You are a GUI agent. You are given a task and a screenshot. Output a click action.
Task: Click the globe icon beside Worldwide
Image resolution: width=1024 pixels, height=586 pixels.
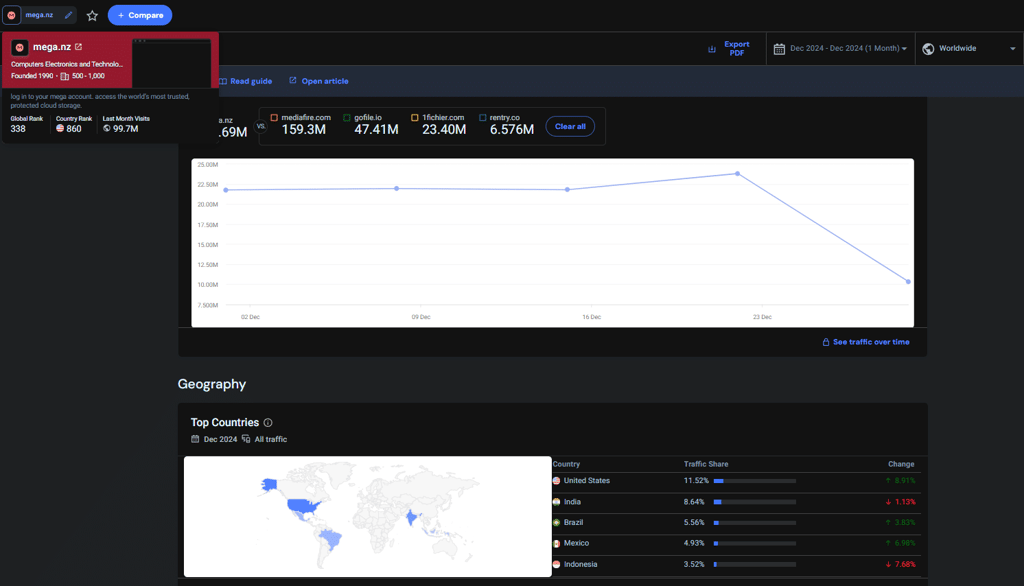[928, 49]
